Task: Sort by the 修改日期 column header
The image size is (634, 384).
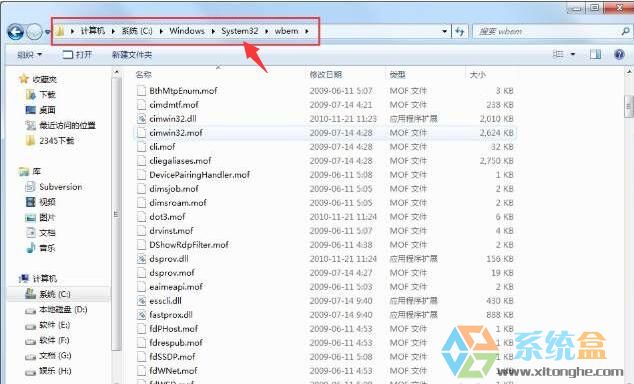Action: click(326, 75)
